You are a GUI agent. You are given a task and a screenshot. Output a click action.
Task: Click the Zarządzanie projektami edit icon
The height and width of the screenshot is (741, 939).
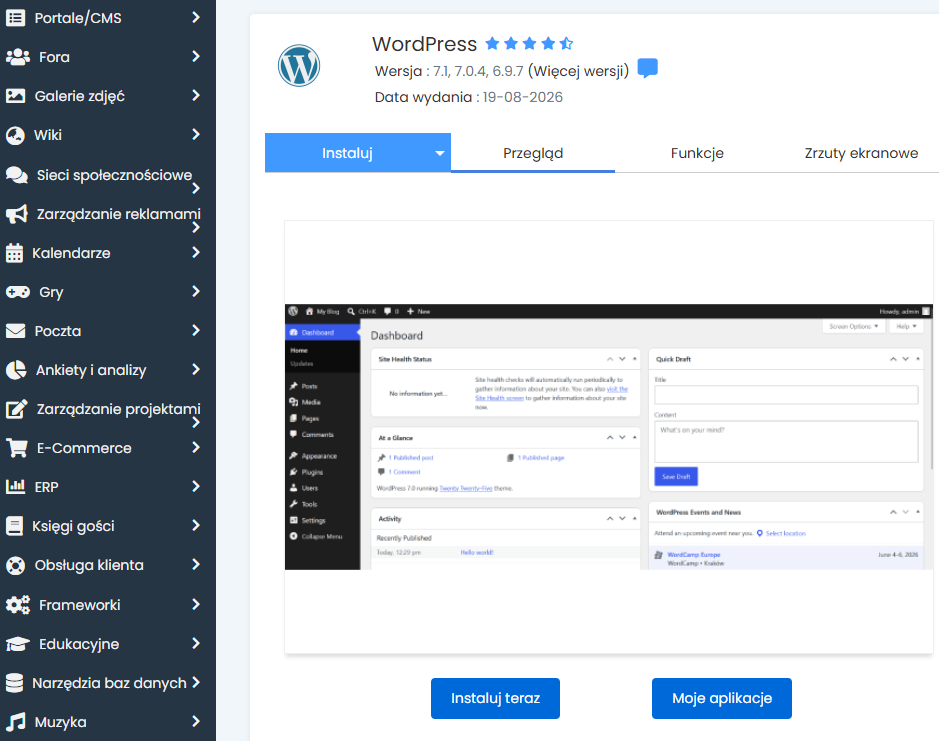(16, 409)
